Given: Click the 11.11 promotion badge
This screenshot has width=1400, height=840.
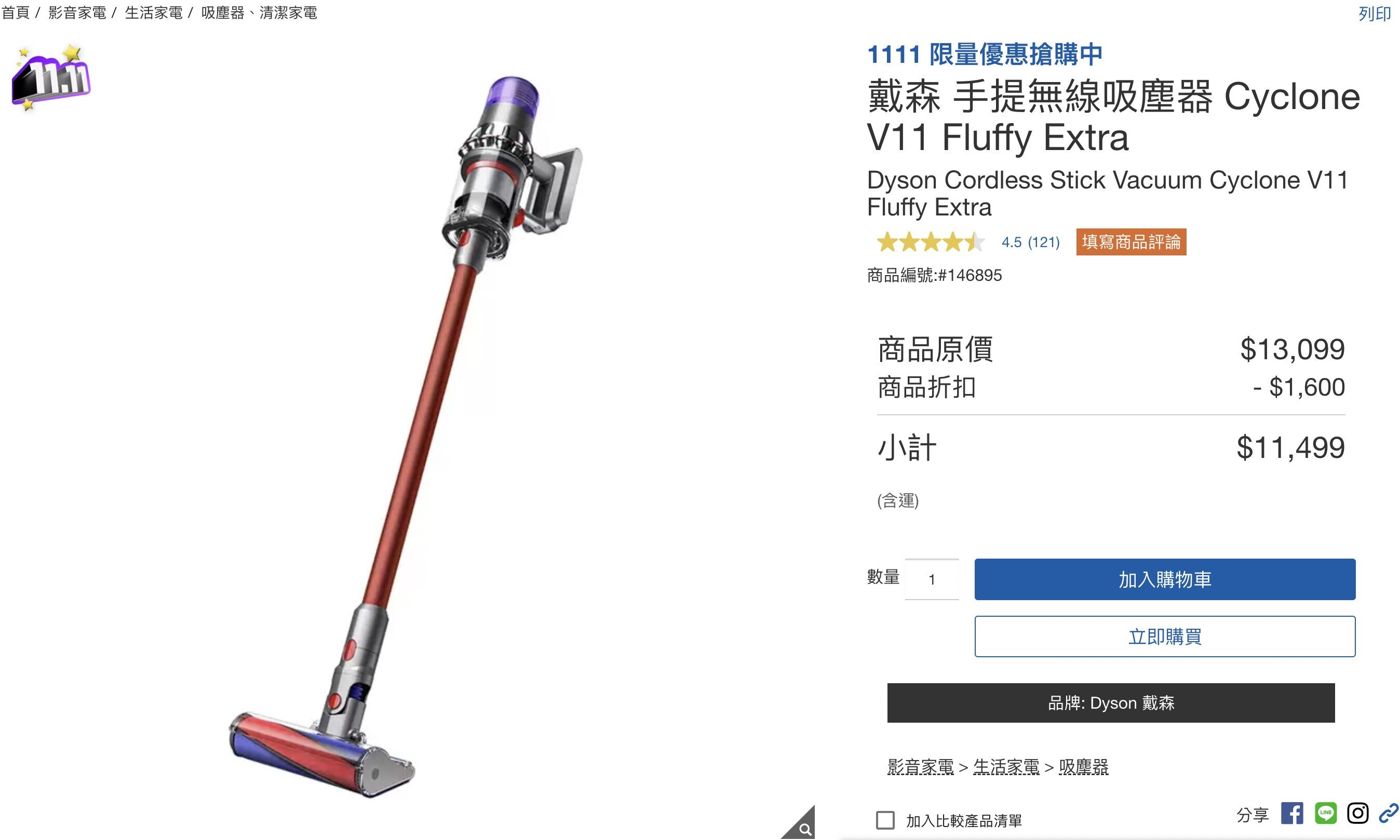Looking at the screenshot, I should pos(51,77).
